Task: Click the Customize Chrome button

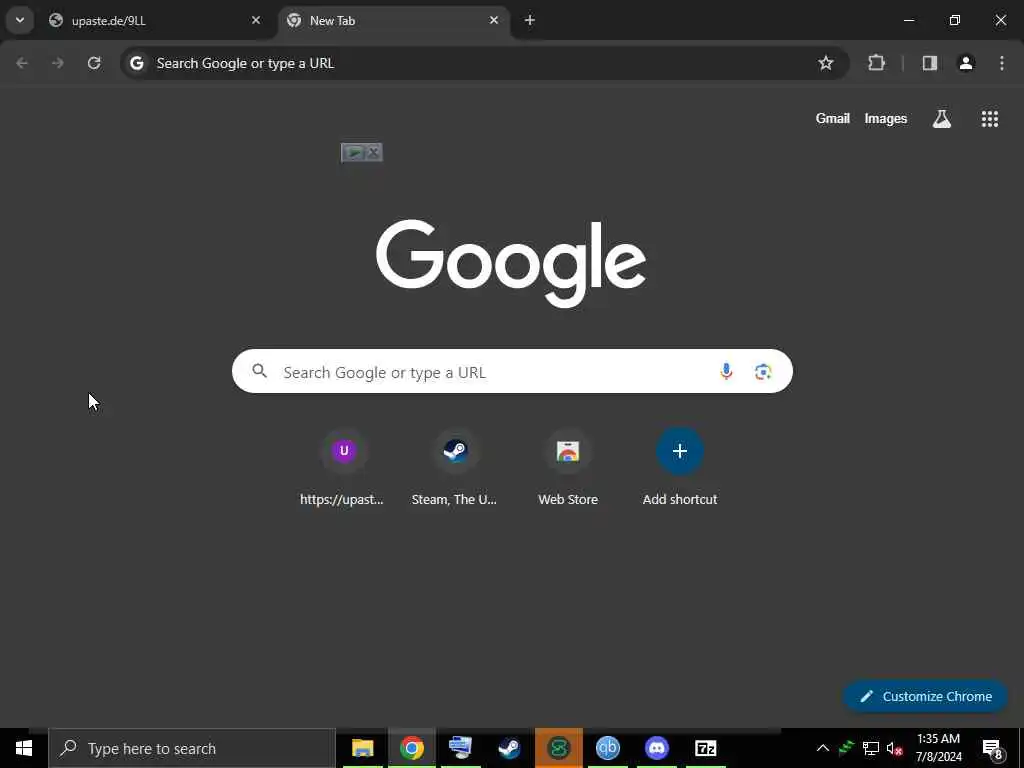Action: tap(925, 696)
